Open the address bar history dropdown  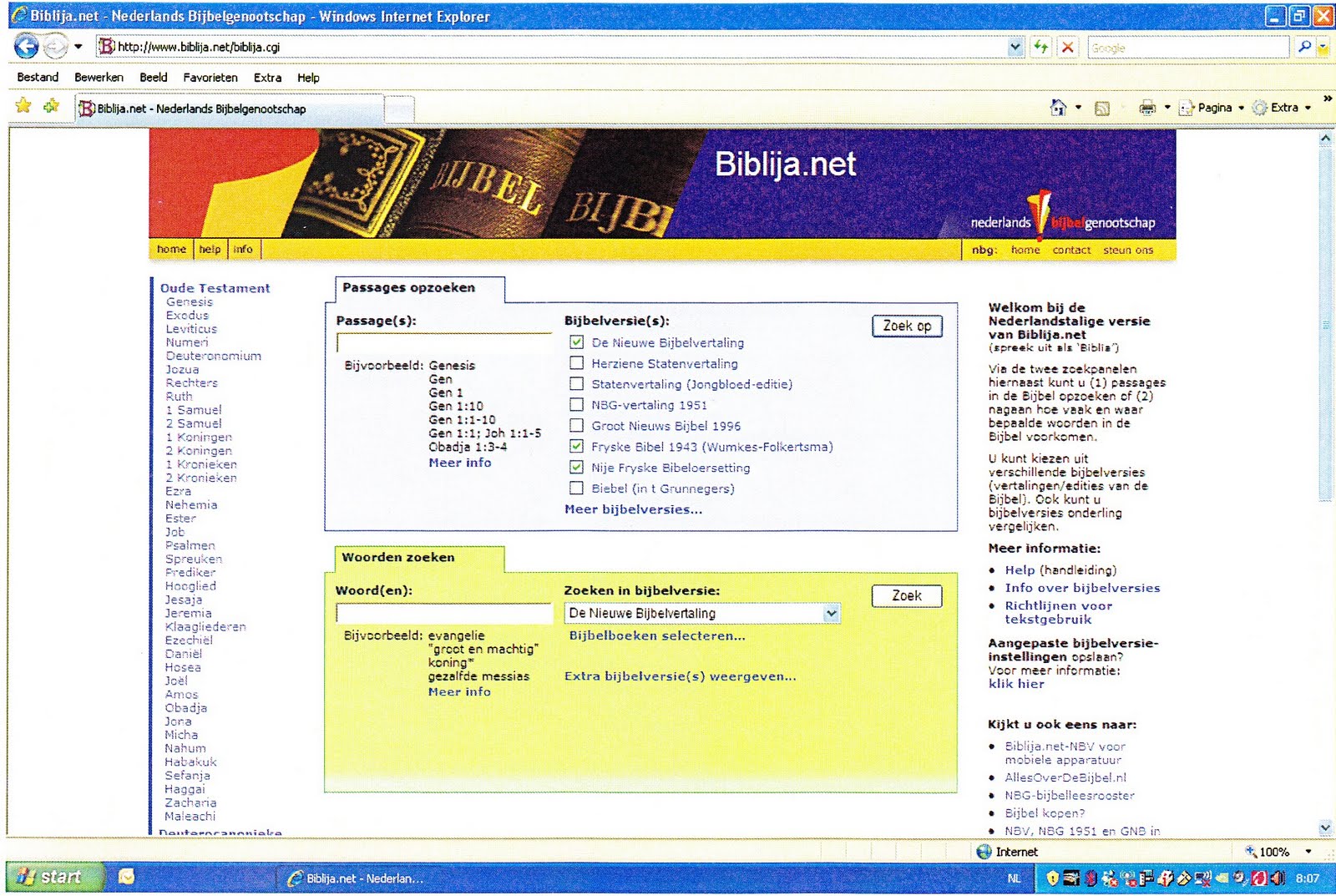click(1015, 48)
